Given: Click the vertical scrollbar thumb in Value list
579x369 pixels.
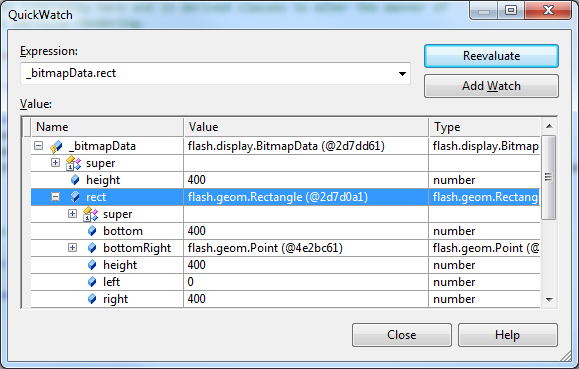Looking at the screenshot, I should (549, 177).
